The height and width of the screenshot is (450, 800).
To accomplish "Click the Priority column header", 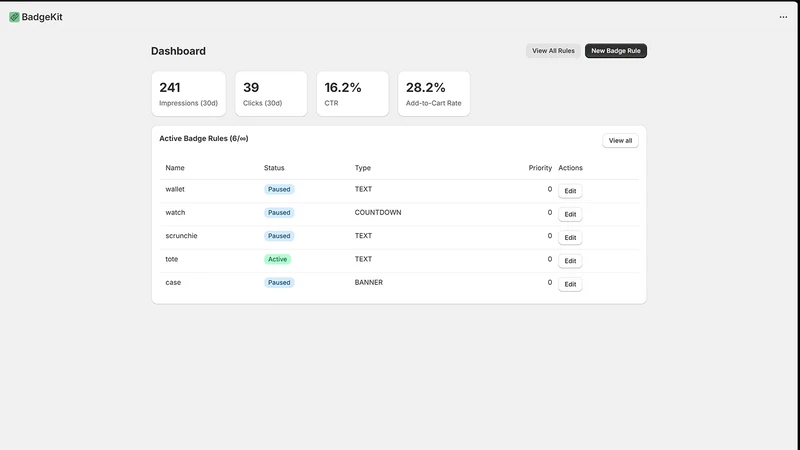I will click(x=540, y=168).
